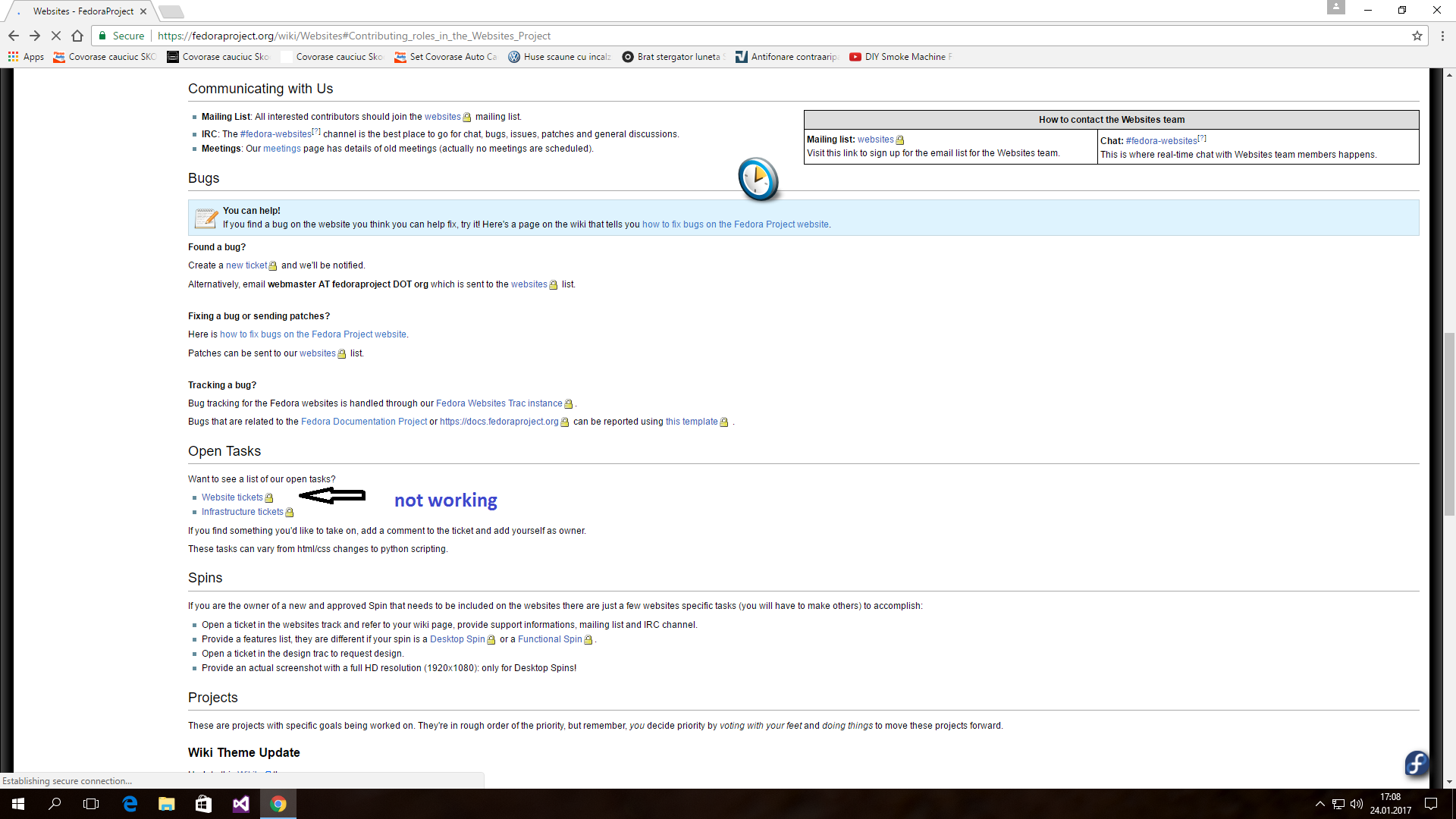Image resolution: width=1456 pixels, height=819 pixels.
Task: Click the page scrollbar thumb
Action: [1449, 425]
